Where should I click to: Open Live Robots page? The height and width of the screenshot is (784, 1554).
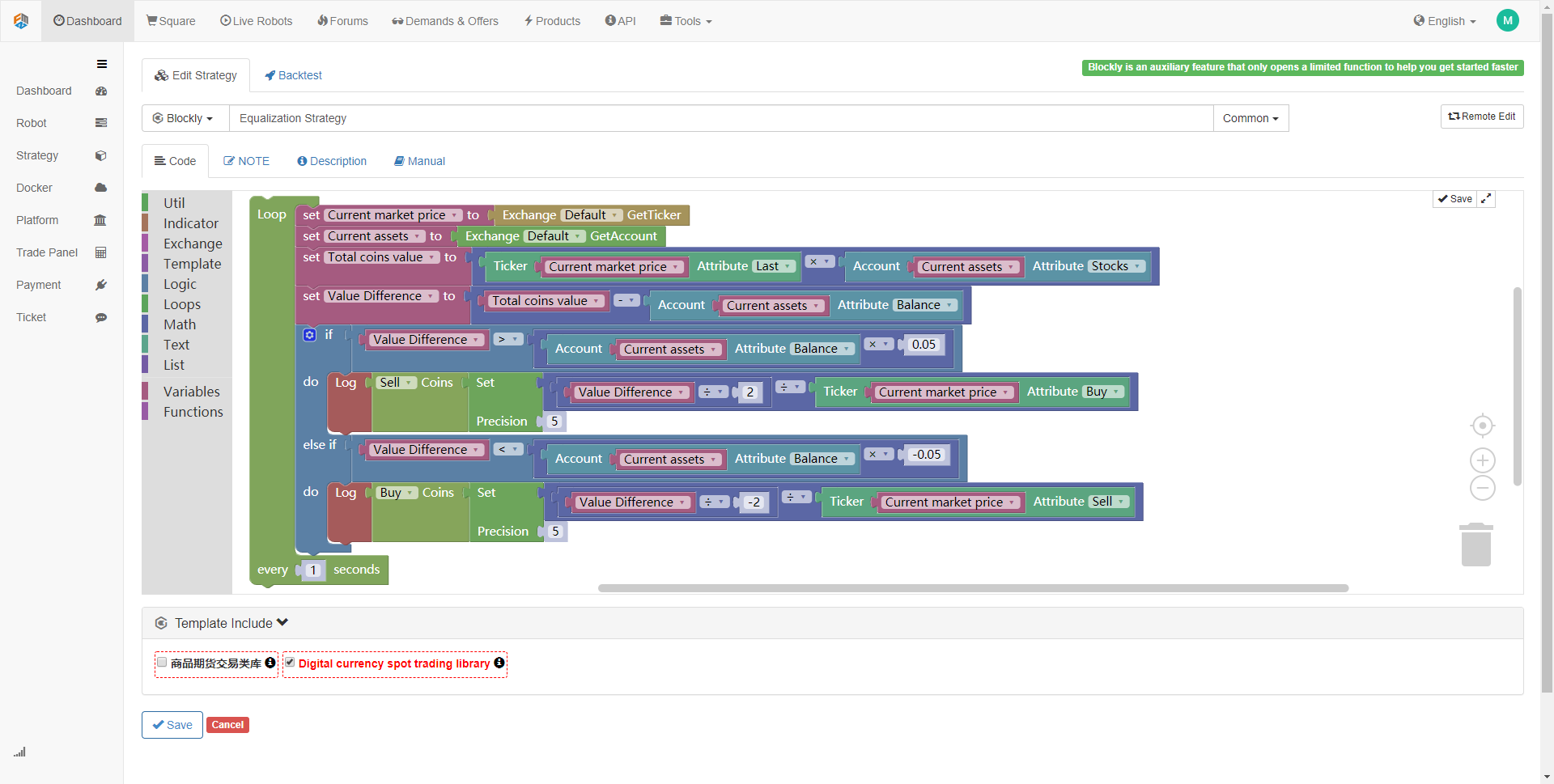coord(257,21)
